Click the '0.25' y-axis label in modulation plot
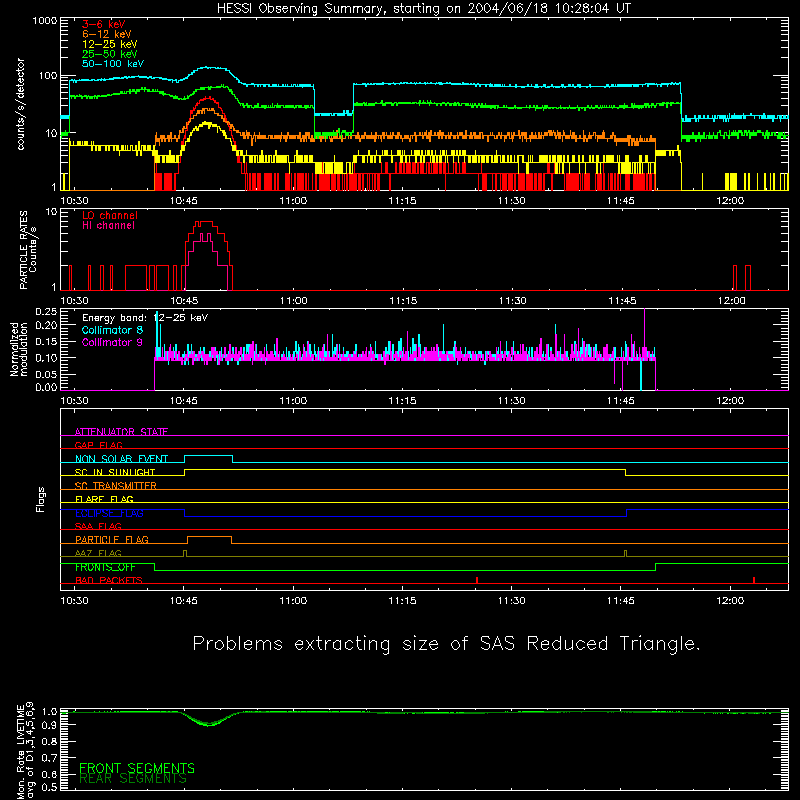Image resolution: width=800 pixels, height=800 pixels. (x=46, y=312)
